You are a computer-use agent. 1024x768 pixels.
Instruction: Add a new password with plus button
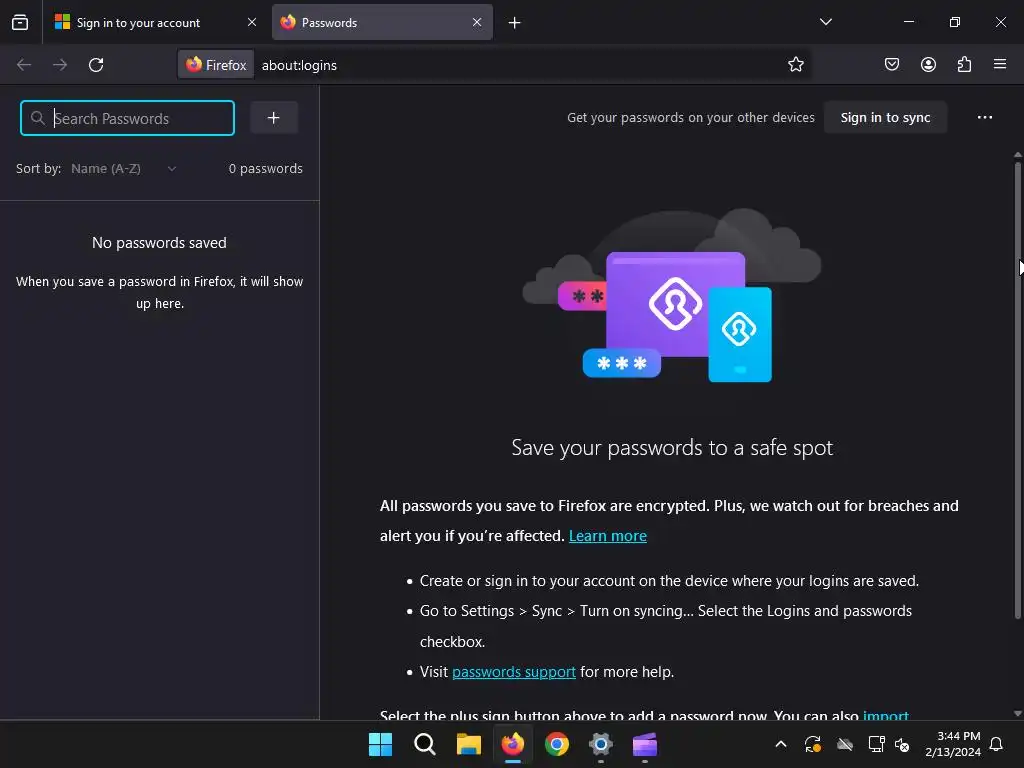point(274,118)
